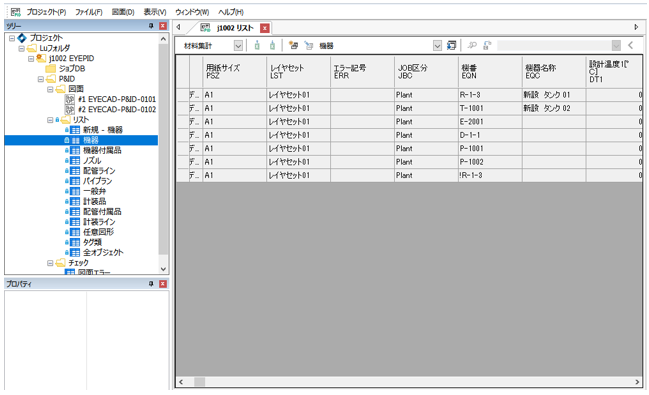Click the blue window-arrow icon right of 機器 dropdown
Image resolution: width=649 pixels, height=395 pixels.
point(452,45)
